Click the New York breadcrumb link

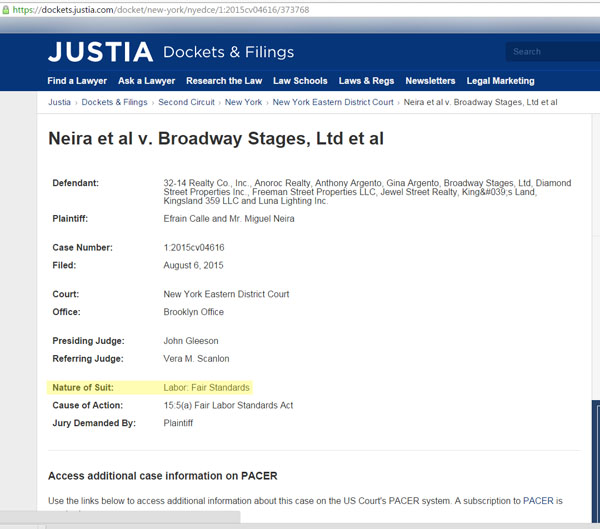click(x=243, y=102)
